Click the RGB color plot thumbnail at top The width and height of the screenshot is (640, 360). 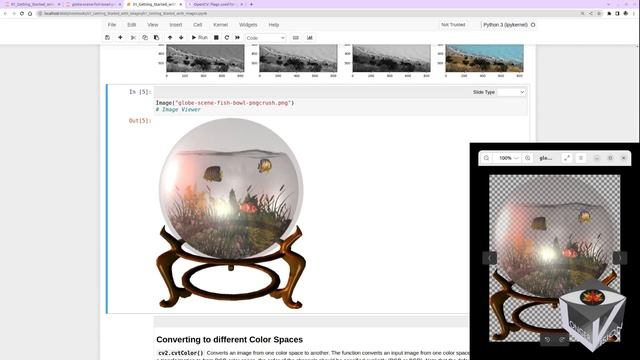[484, 58]
